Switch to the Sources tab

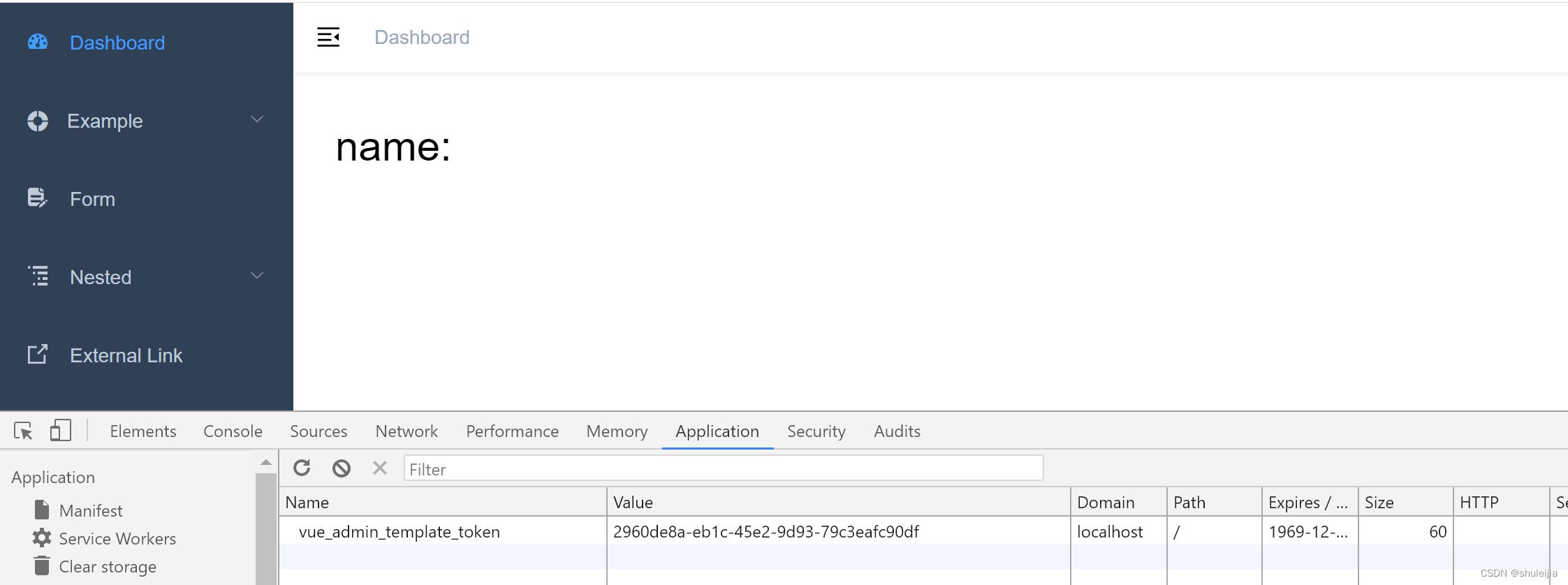pyautogui.click(x=318, y=431)
